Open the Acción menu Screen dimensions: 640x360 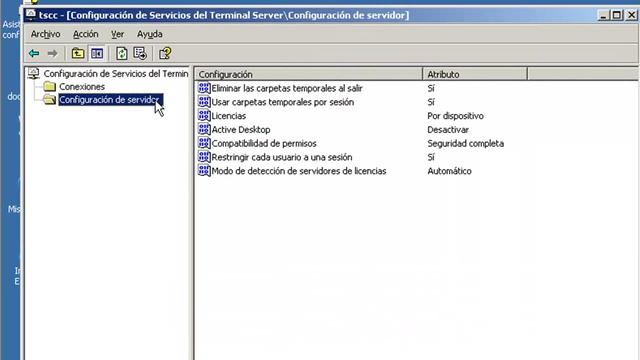click(x=85, y=34)
